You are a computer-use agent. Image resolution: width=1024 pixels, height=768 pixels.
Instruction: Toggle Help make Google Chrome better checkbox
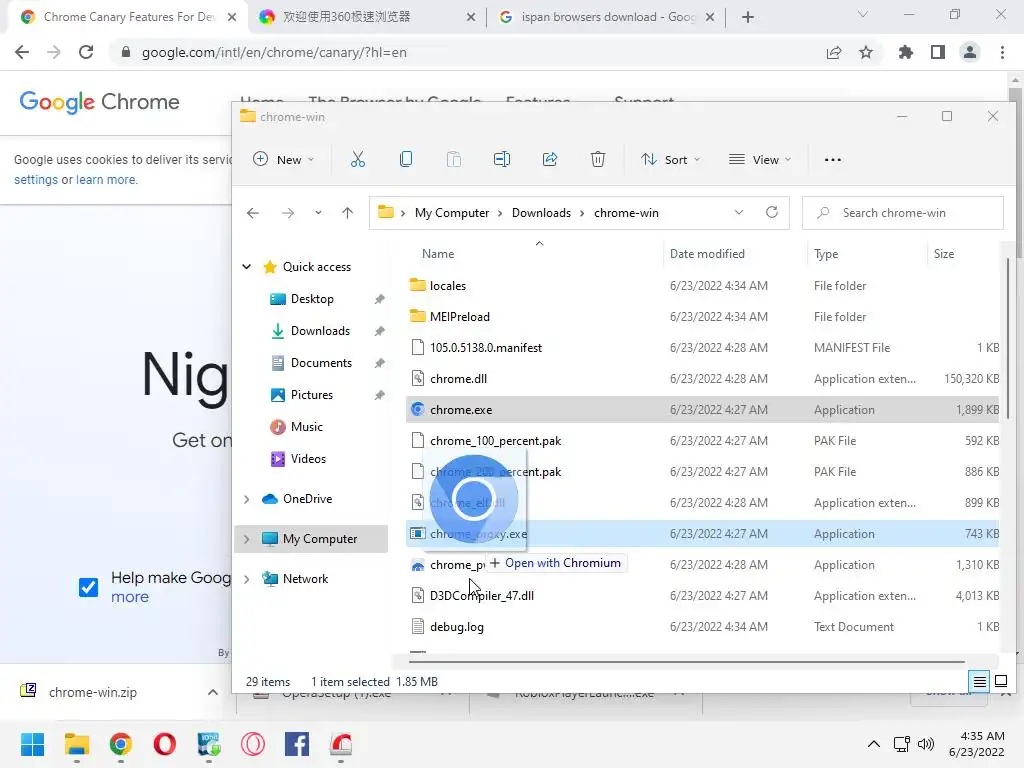coord(88,587)
